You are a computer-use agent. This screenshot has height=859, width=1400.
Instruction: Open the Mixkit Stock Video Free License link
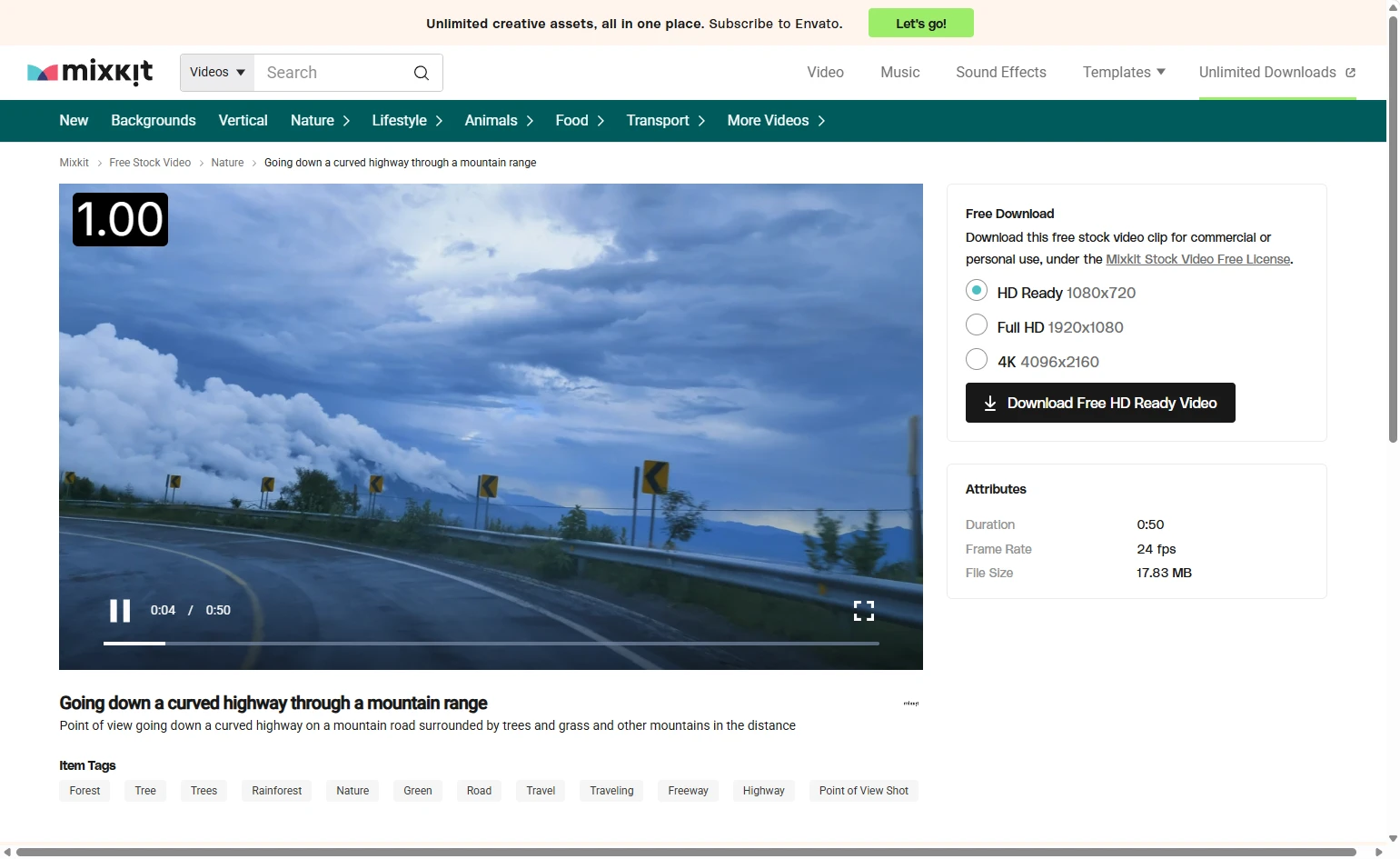coord(1197,260)
